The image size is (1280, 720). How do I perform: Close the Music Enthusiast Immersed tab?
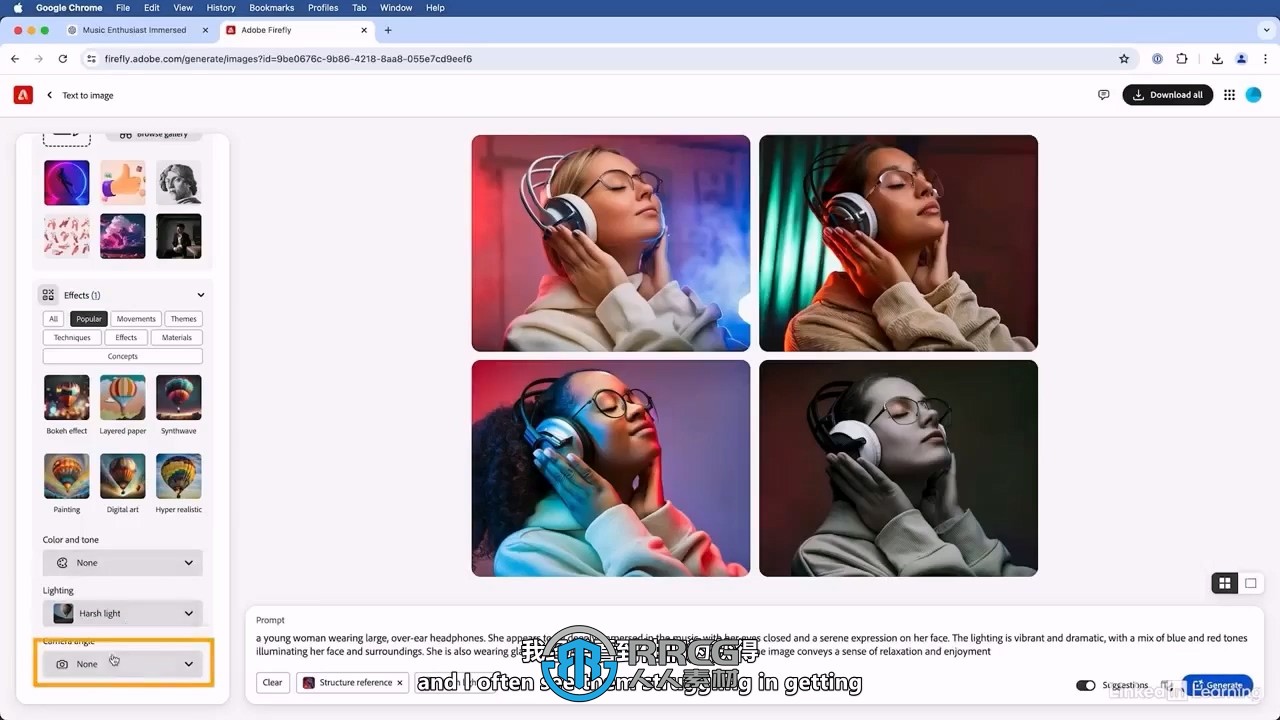205,30
